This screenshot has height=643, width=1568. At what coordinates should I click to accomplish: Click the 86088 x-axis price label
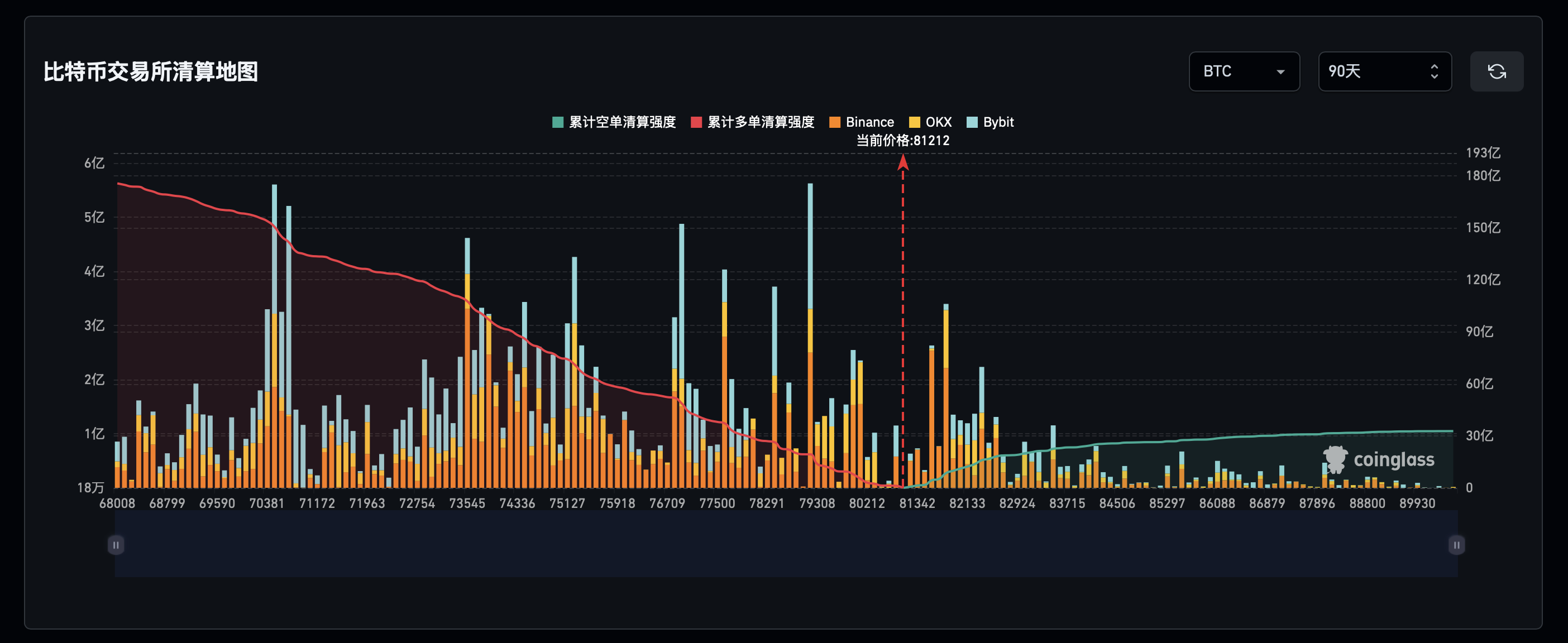(x=1217, y=503)
